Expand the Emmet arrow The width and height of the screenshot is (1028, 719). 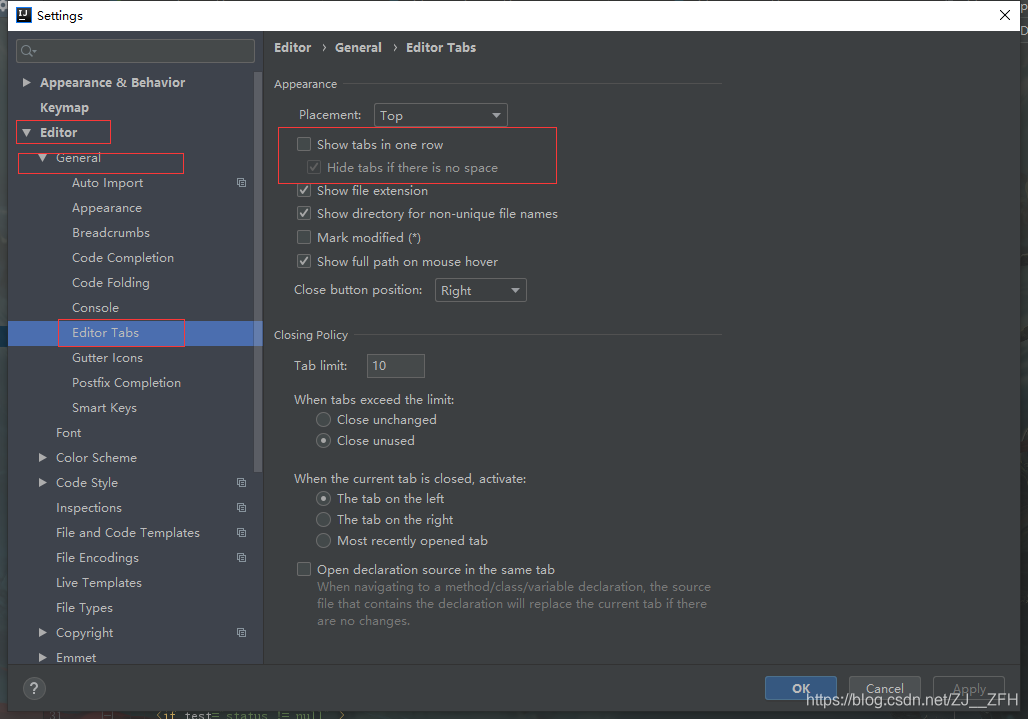point(43,657)
